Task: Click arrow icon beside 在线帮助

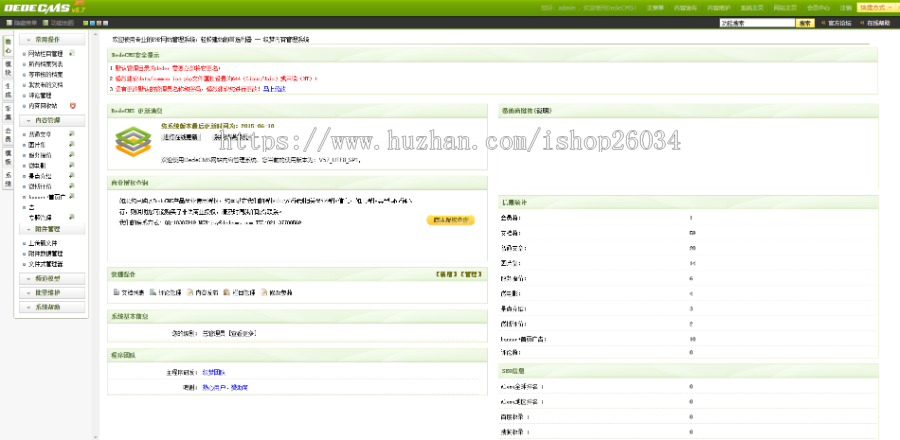Action: point(862,23)
